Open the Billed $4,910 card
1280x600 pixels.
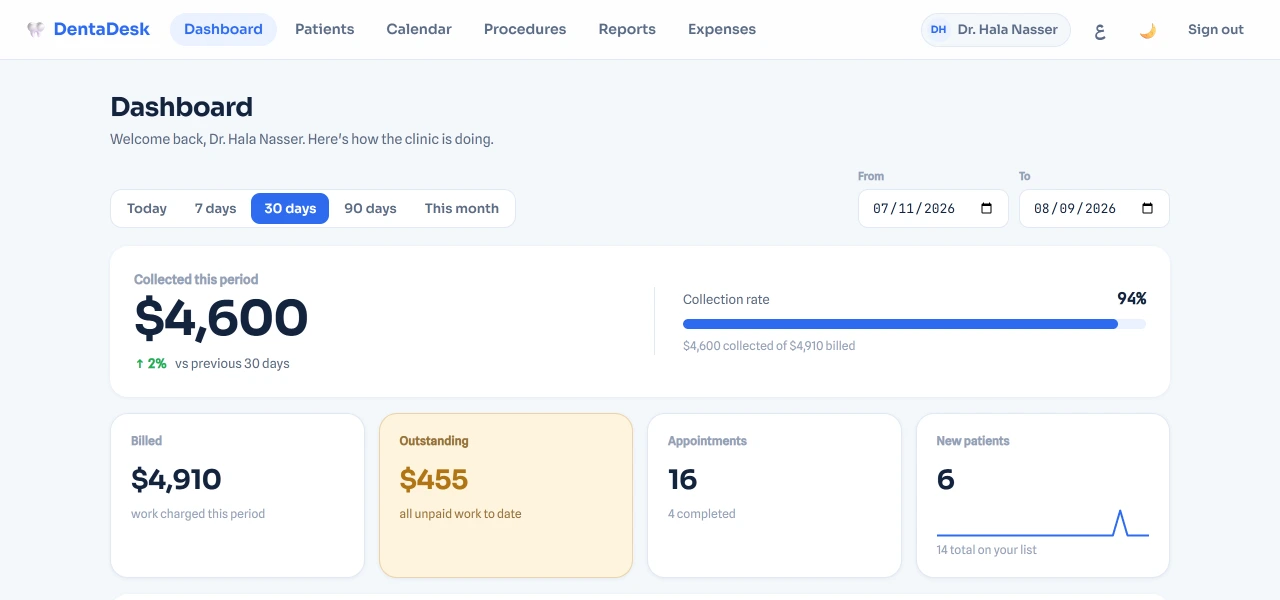click(237, 495)
